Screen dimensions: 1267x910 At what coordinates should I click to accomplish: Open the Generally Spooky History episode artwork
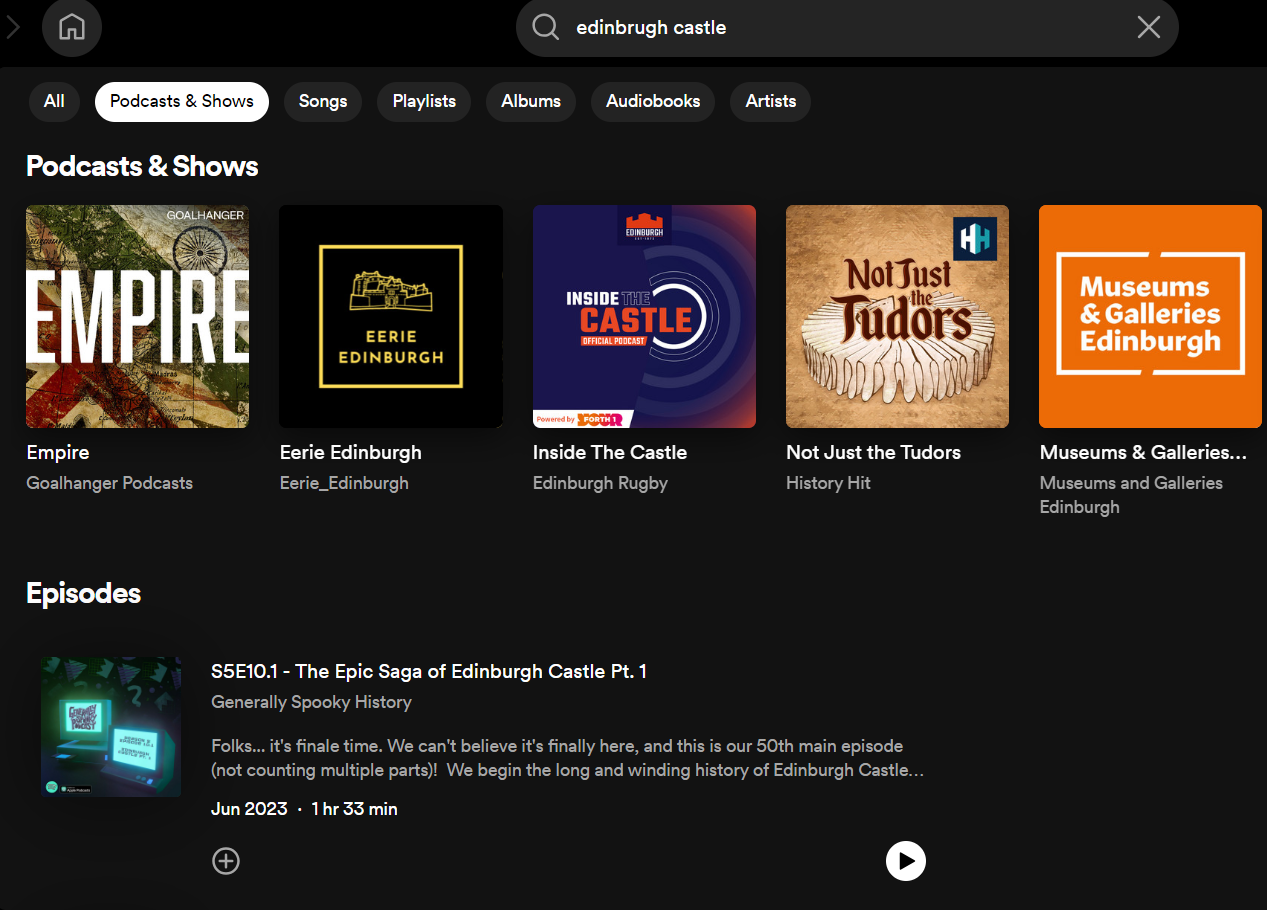click(x=111, y=727)
